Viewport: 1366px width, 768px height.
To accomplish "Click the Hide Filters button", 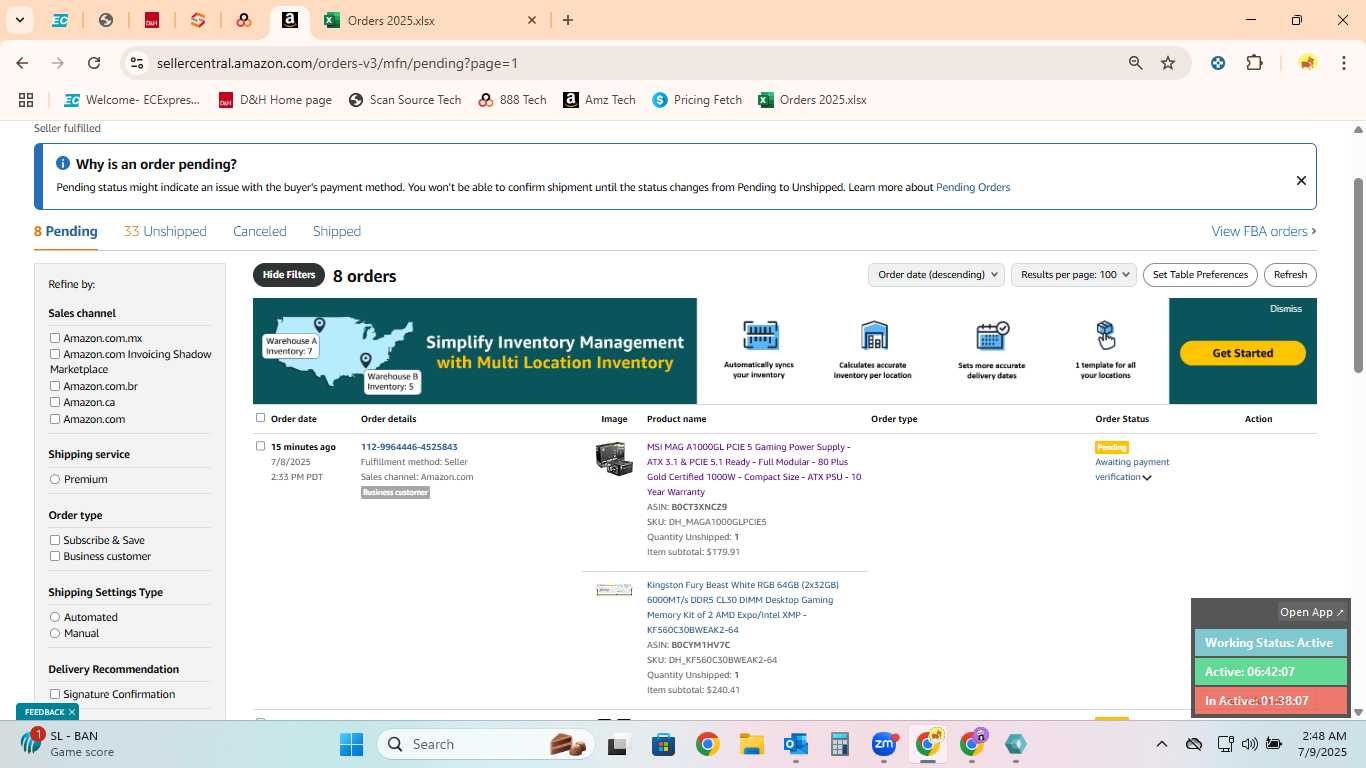I will pyautogui.click(x=289, y=275).
